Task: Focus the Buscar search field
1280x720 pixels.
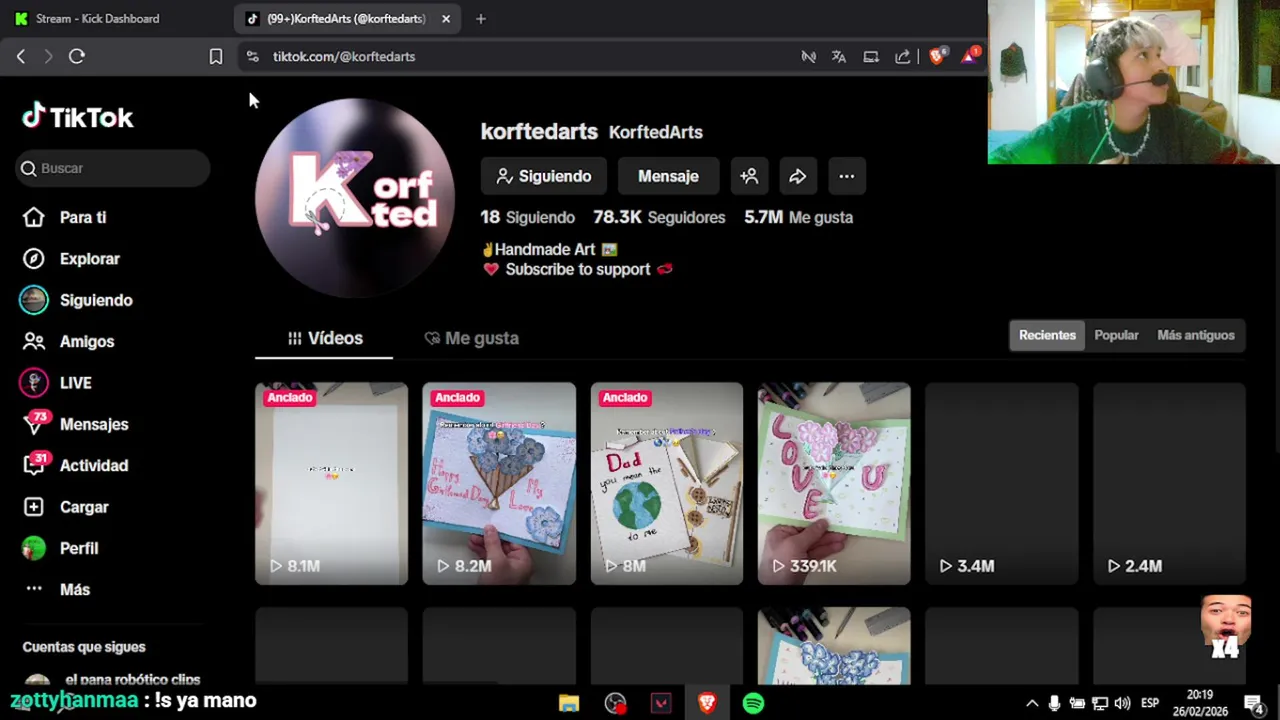Action: [x=113, y=168]
